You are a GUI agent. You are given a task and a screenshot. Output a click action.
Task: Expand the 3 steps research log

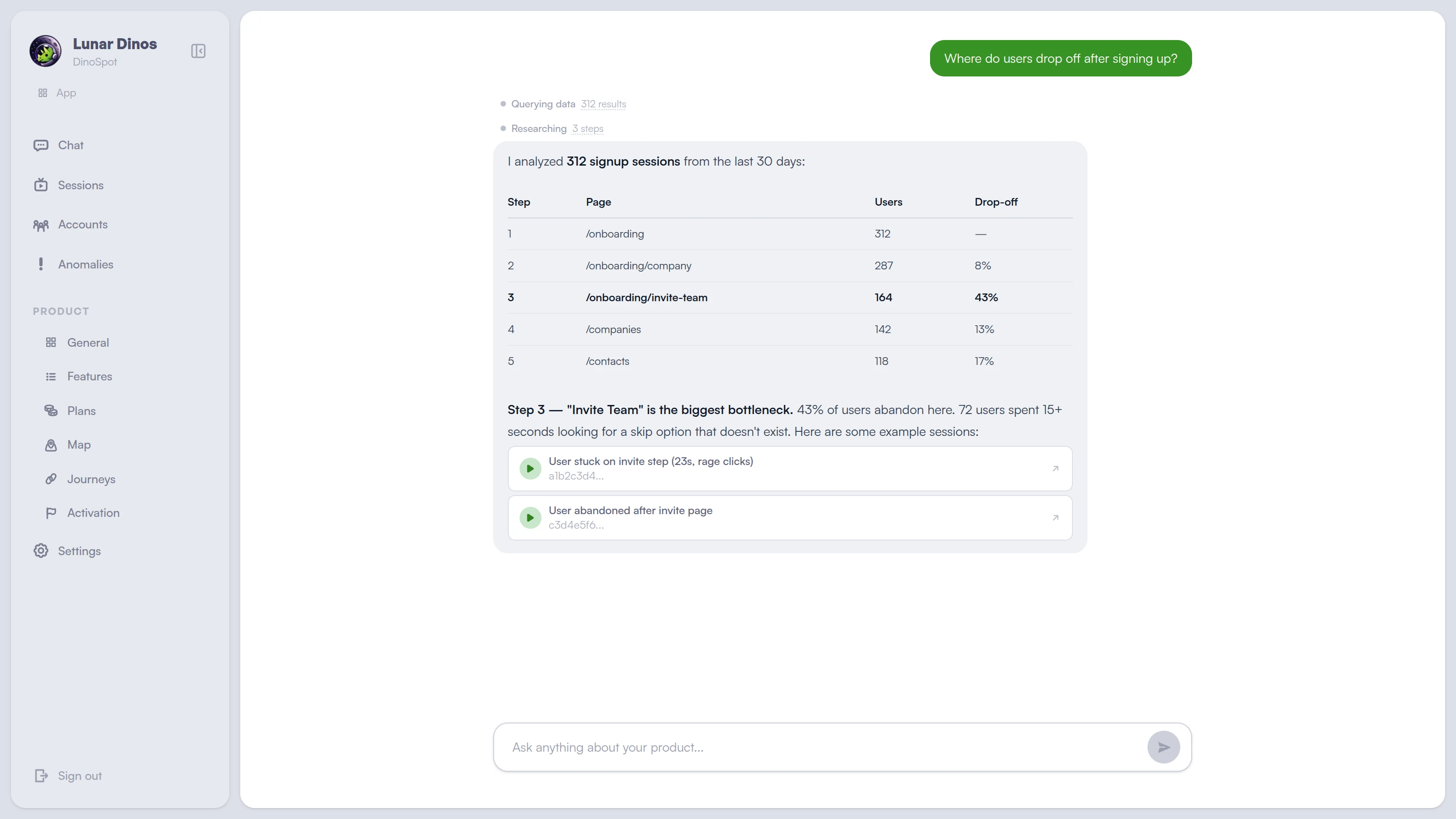[x=587, y=128]
